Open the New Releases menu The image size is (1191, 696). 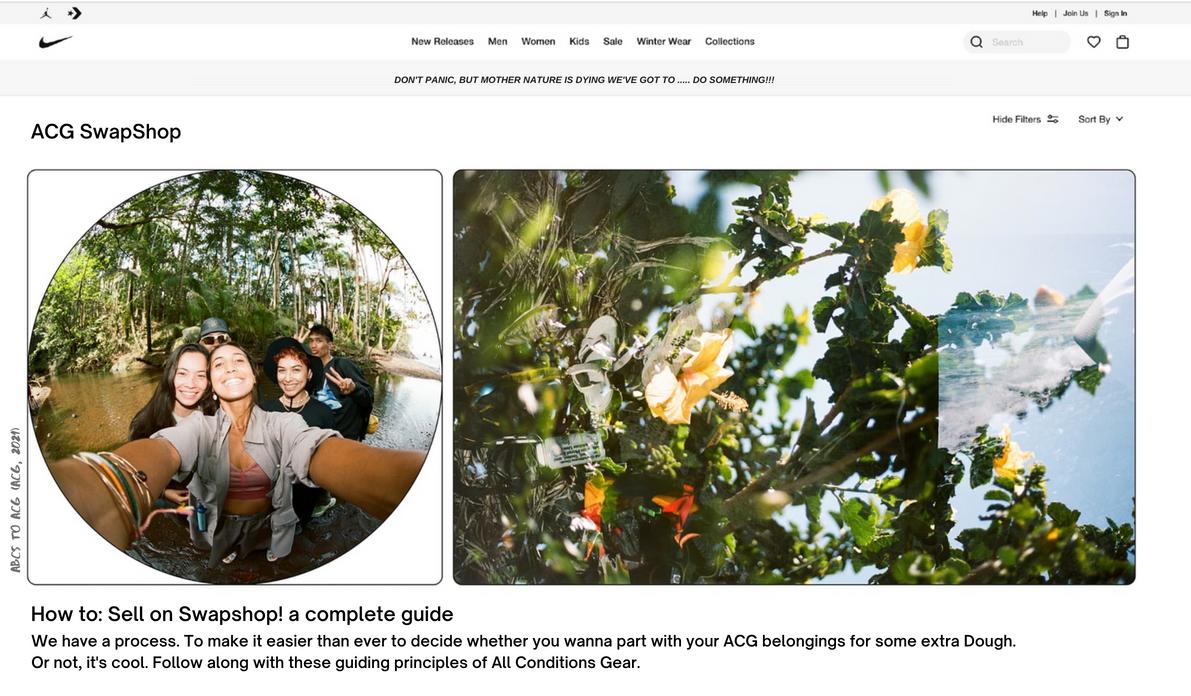coord(442,42)
